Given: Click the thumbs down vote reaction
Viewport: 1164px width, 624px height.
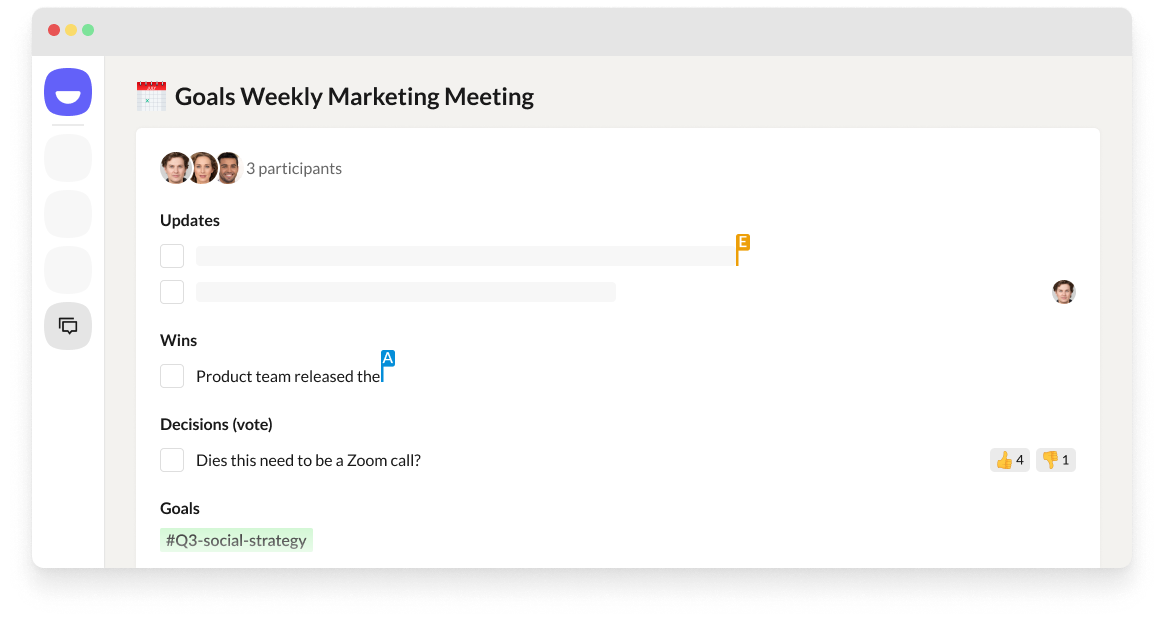Looking at the screenshot, I should click(x=1055, y=460).
